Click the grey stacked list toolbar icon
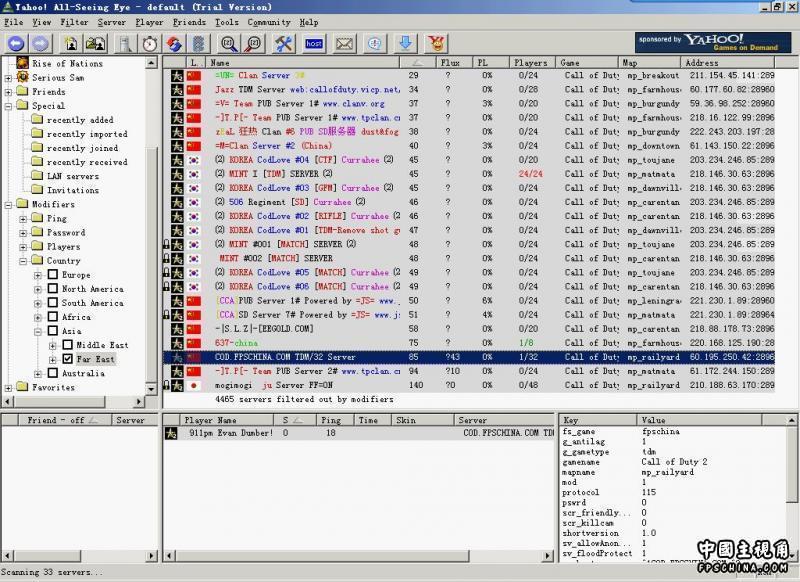Viewport: 800px width, 582px height. point(198,44)
